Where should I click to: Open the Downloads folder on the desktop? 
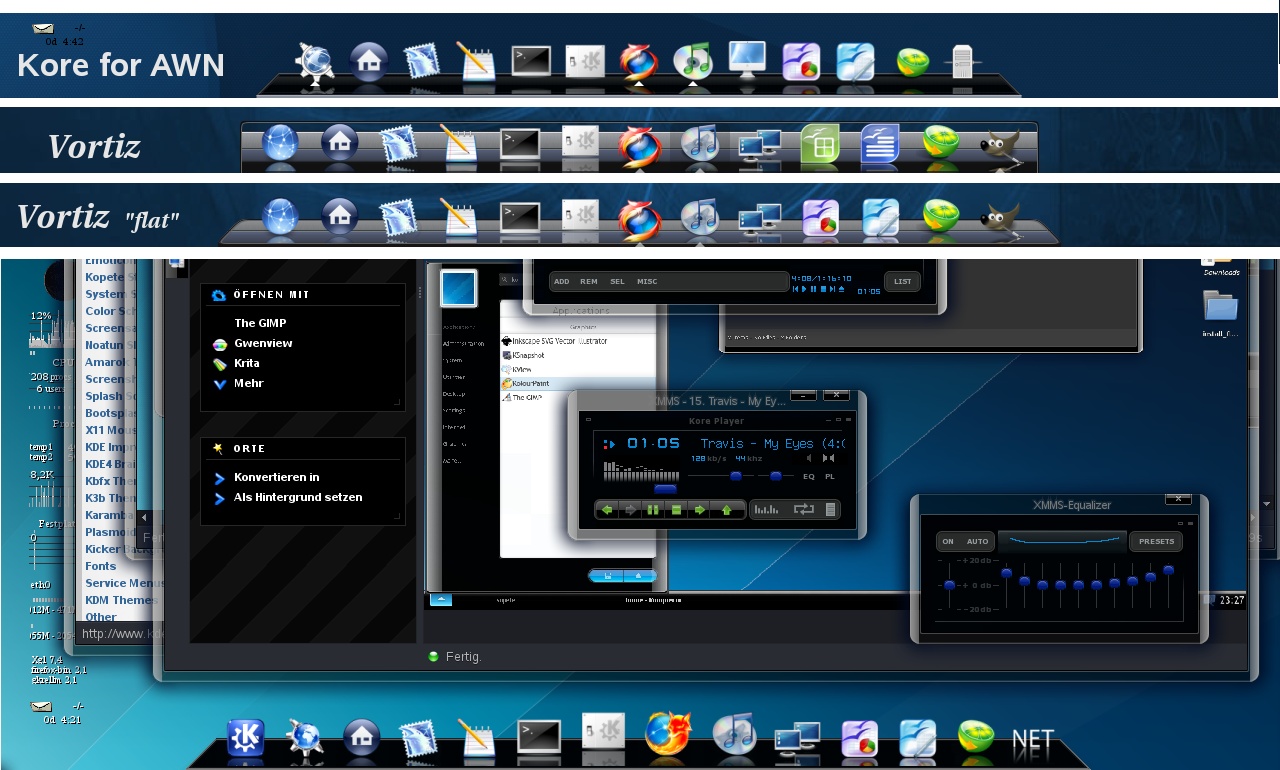1221,267
